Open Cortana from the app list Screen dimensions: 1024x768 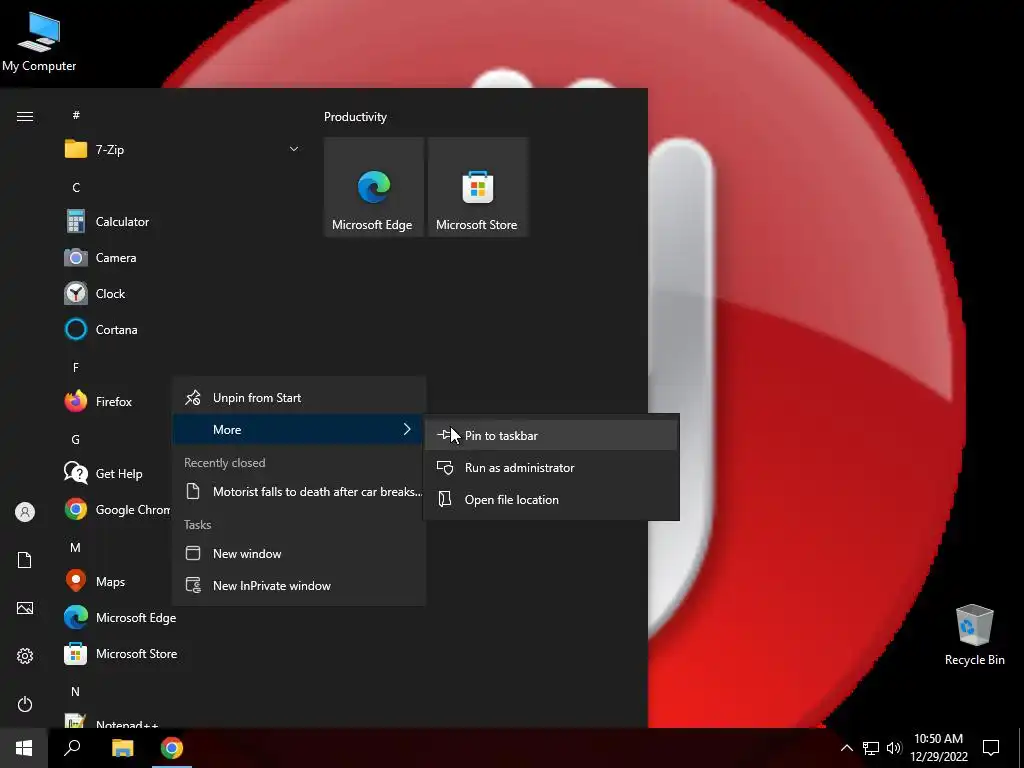pyautogui.click(x=181, y=330)
